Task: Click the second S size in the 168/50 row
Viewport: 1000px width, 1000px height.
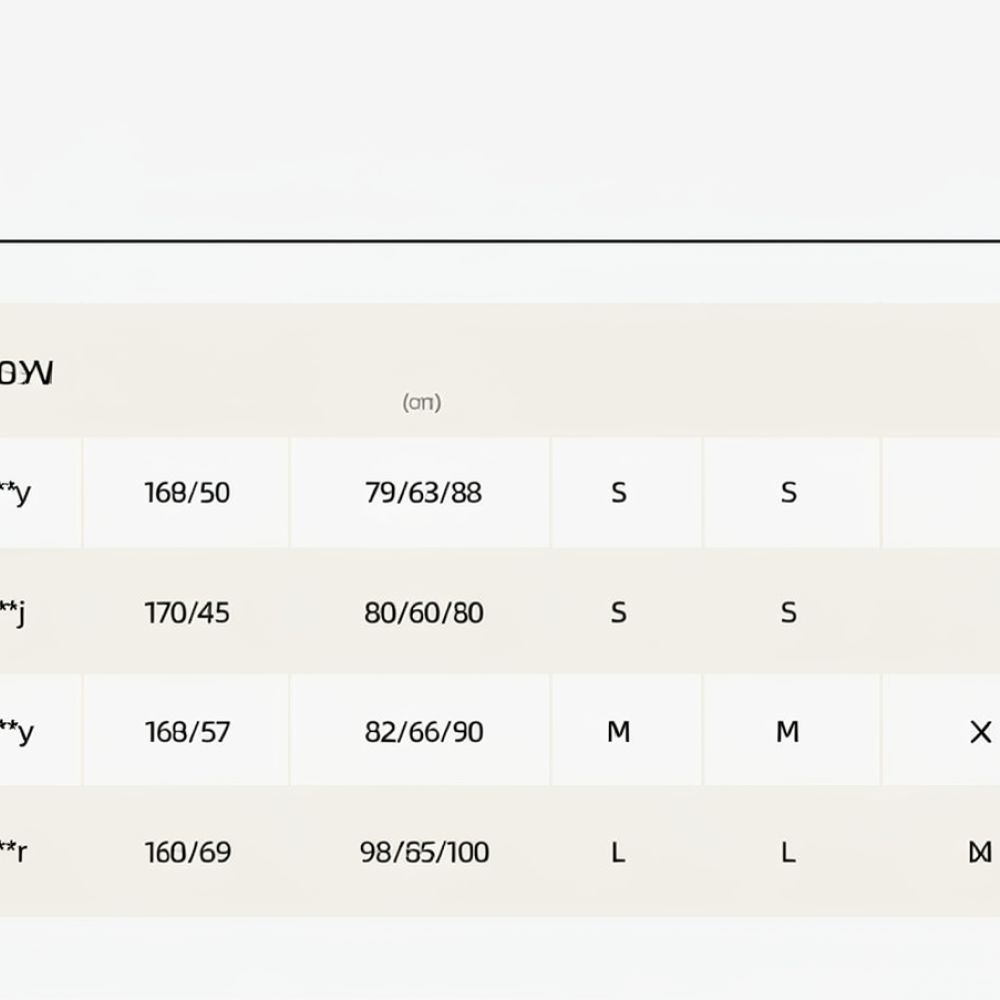Action: coord(789,493)
